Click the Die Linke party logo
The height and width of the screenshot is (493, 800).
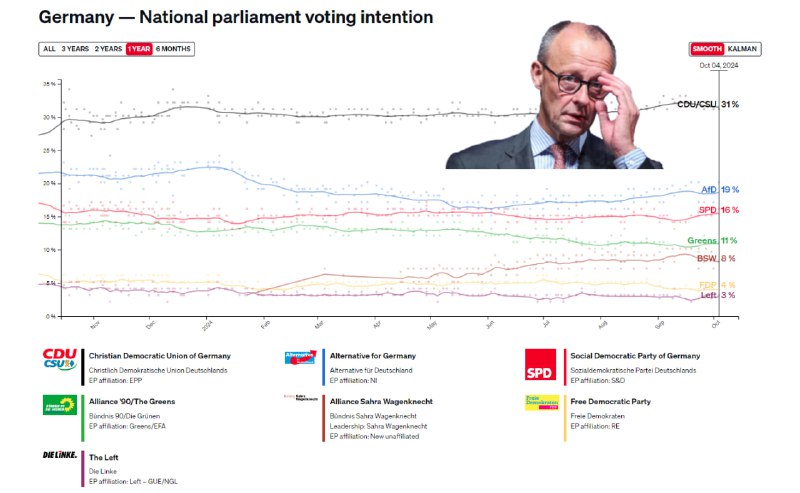pos(60,455)
